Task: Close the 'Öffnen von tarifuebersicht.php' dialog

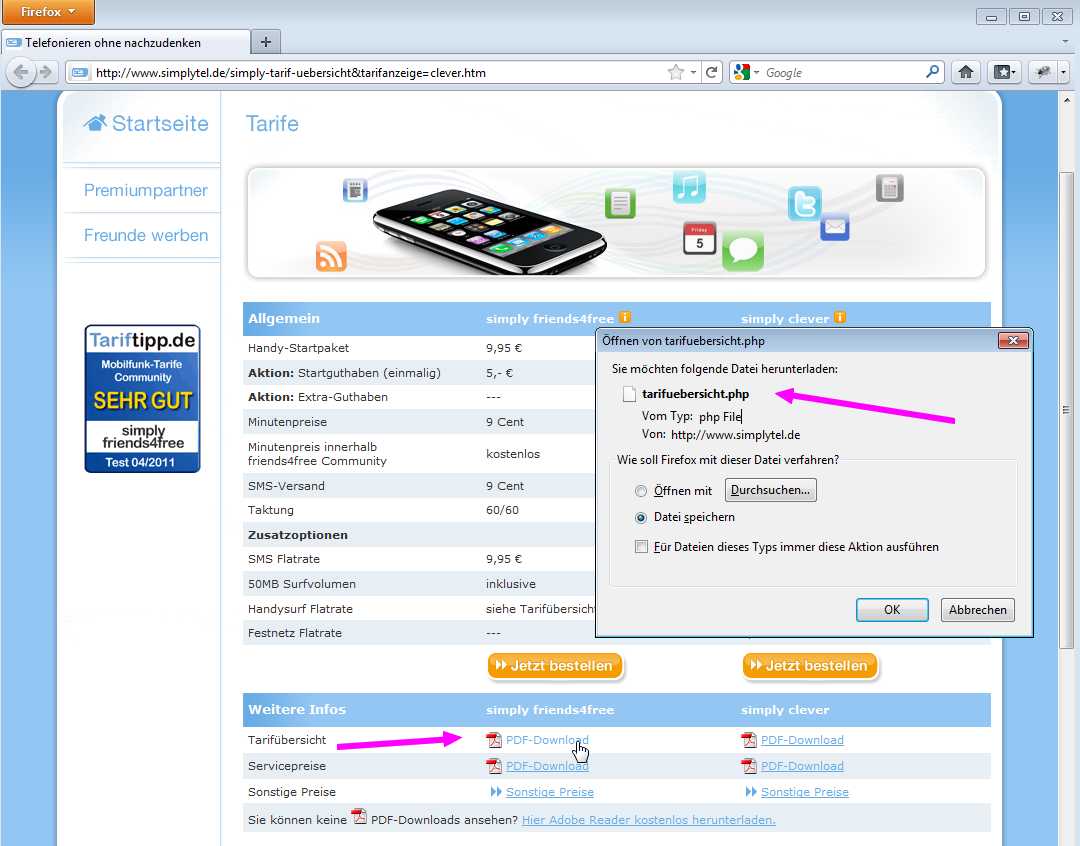Action: pyautogui.click(x=1013, y=340)
